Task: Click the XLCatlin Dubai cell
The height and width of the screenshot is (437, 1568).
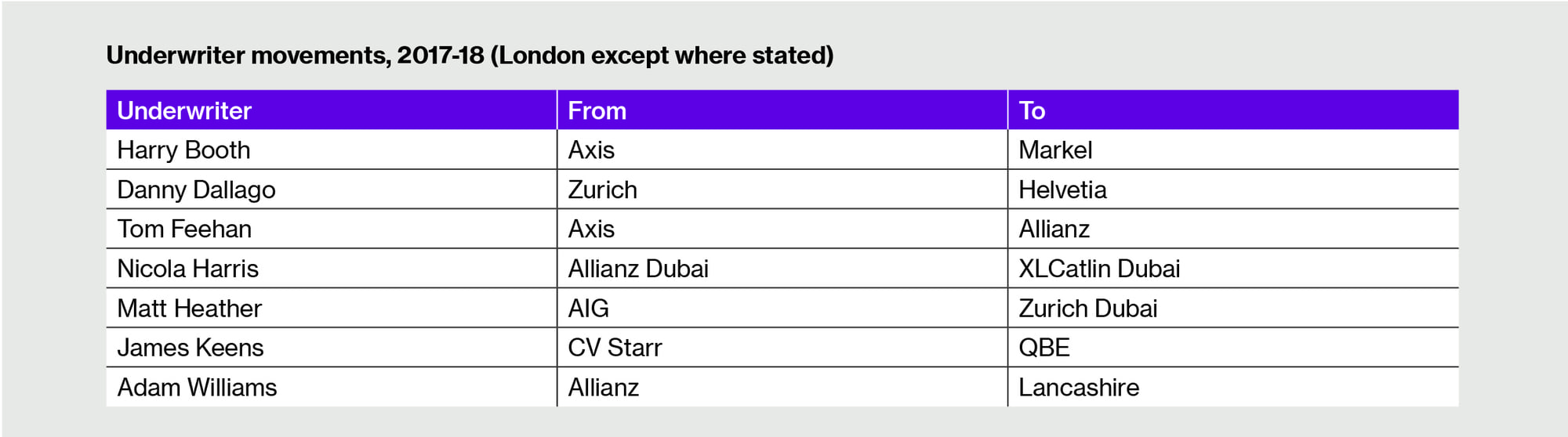Action: click(x=1233, y=269)
